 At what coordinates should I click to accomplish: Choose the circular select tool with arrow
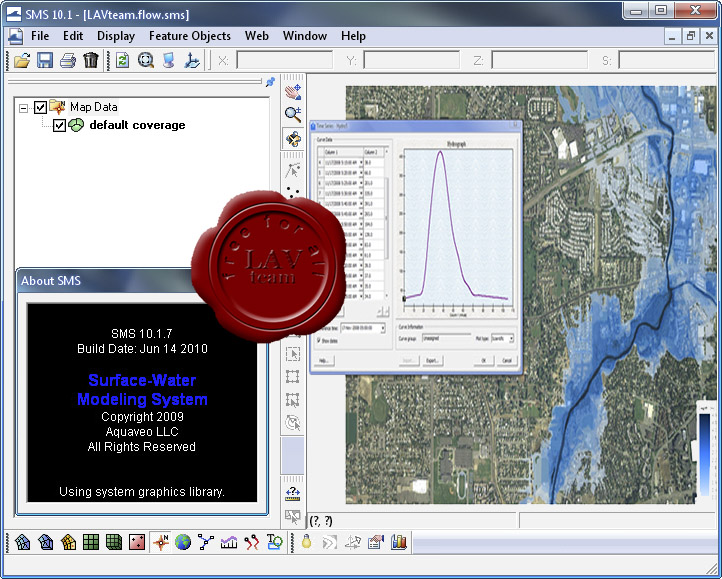coord(293,423)
